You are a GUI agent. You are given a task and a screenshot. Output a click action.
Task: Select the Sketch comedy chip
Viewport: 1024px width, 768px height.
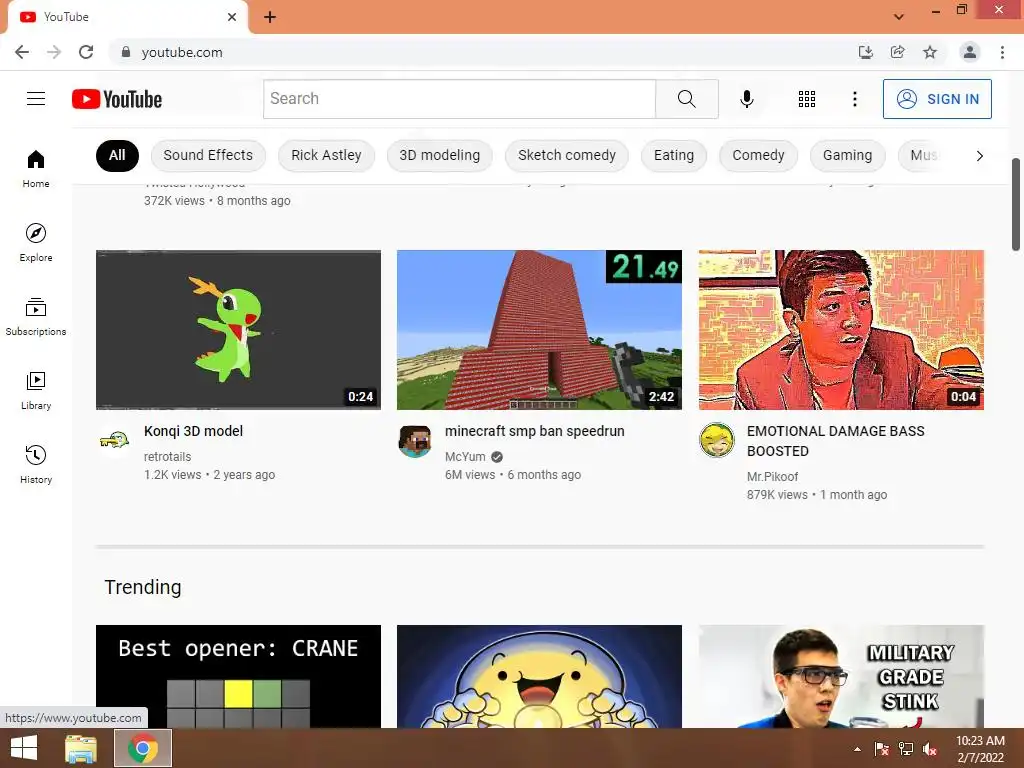click(x=567, y=155)
